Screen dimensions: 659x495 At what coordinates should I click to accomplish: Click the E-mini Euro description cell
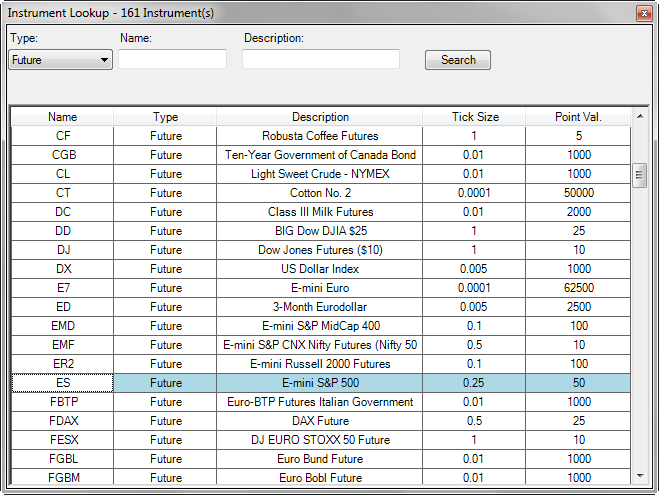click(320, 288)
